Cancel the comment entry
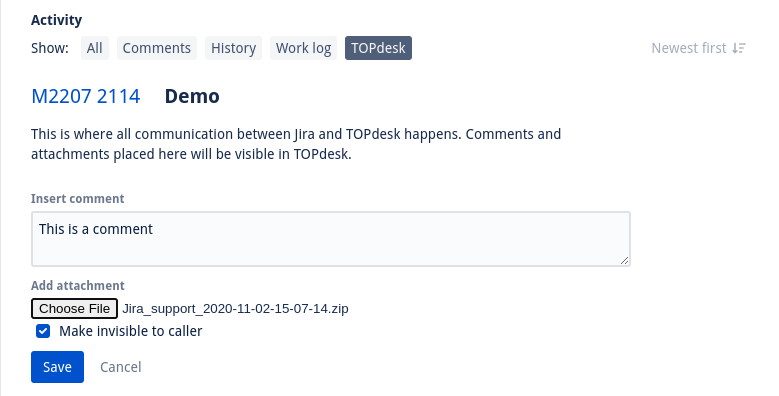Viewport: 779px width, 396px height. pyautogui.click(x=121, y=367)
